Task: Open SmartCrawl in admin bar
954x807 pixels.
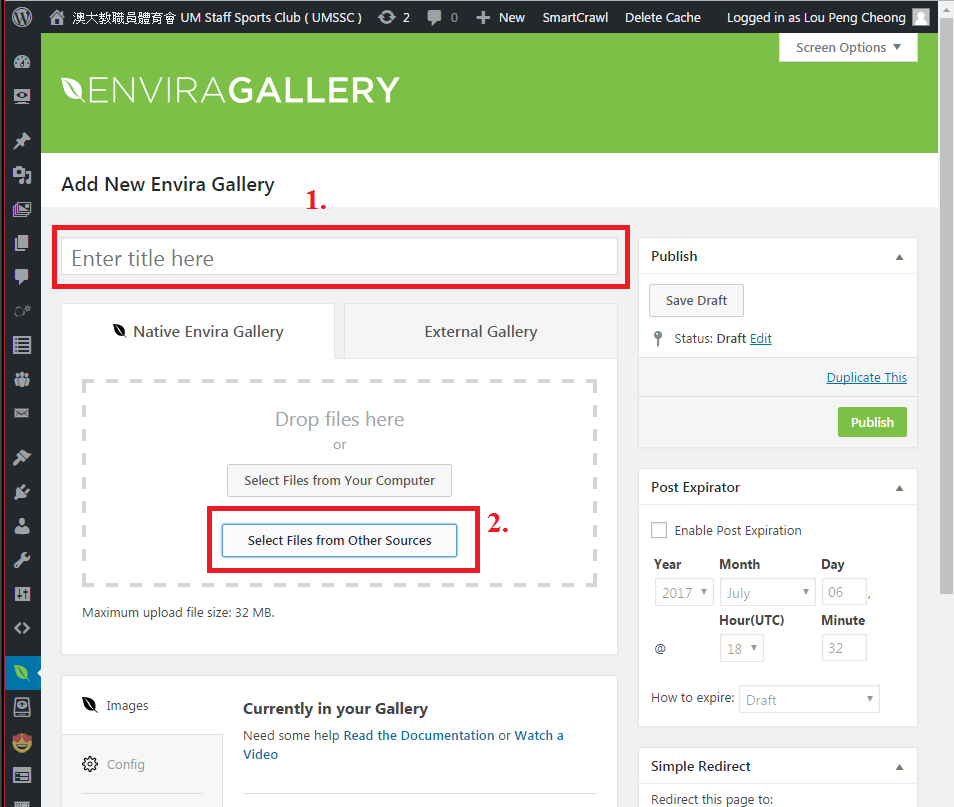Action: 575,18
